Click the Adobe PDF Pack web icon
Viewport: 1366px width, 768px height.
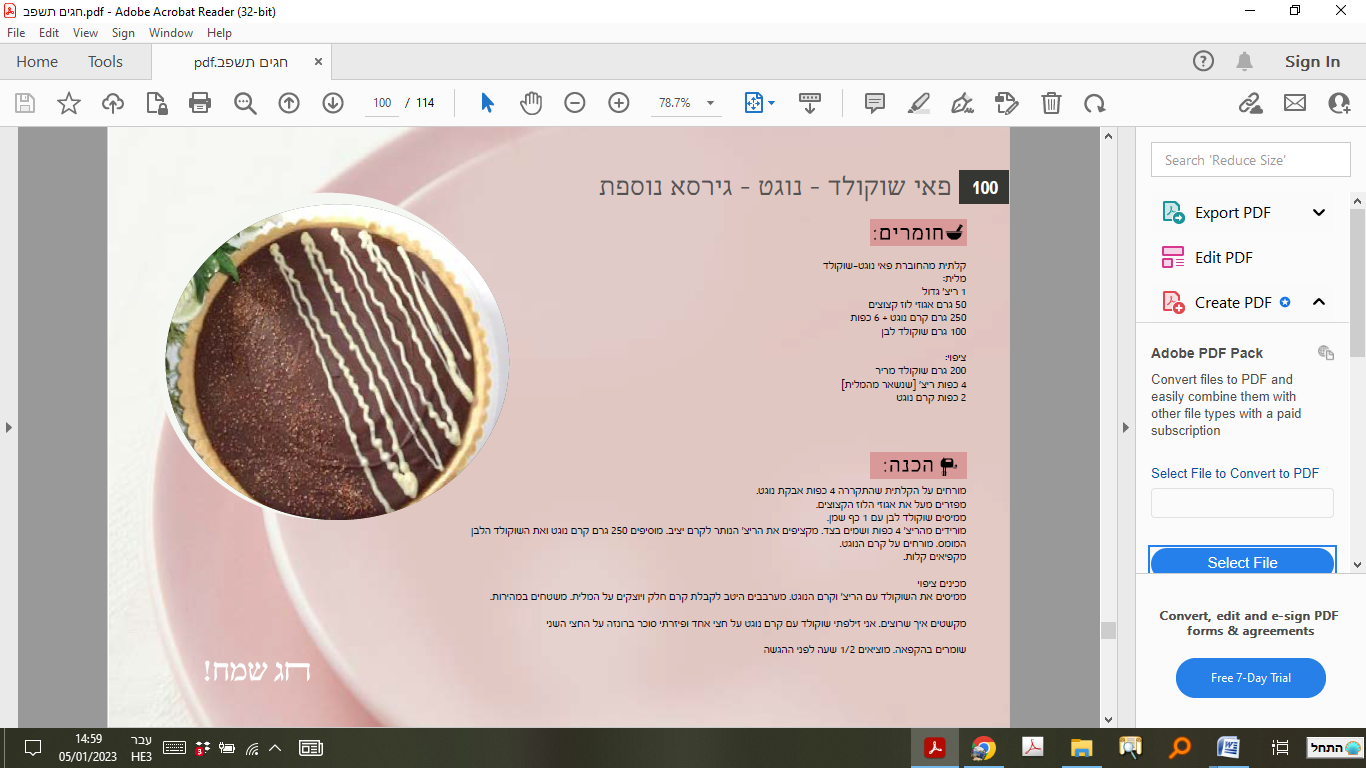1326,352
